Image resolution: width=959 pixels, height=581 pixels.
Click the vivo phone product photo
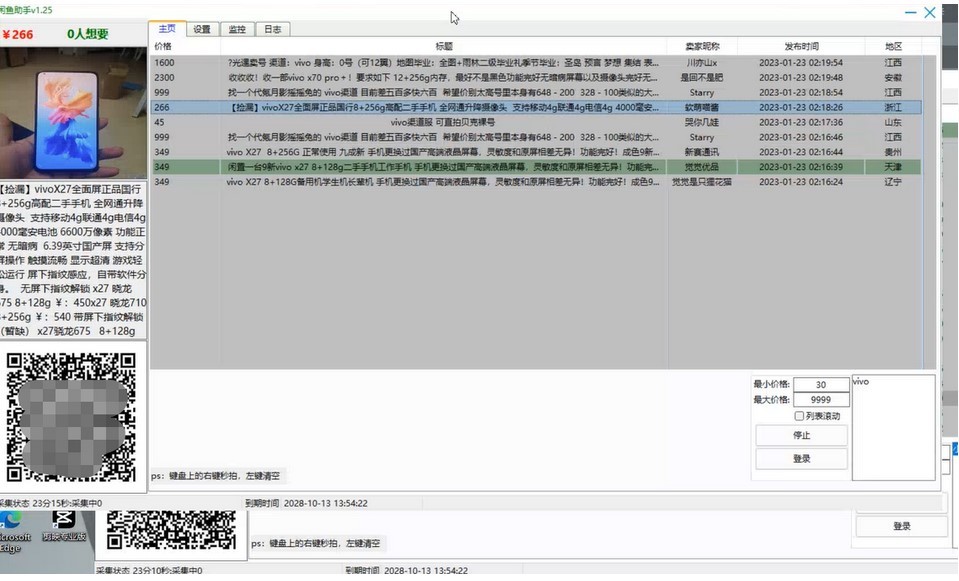tap(73, 113)
